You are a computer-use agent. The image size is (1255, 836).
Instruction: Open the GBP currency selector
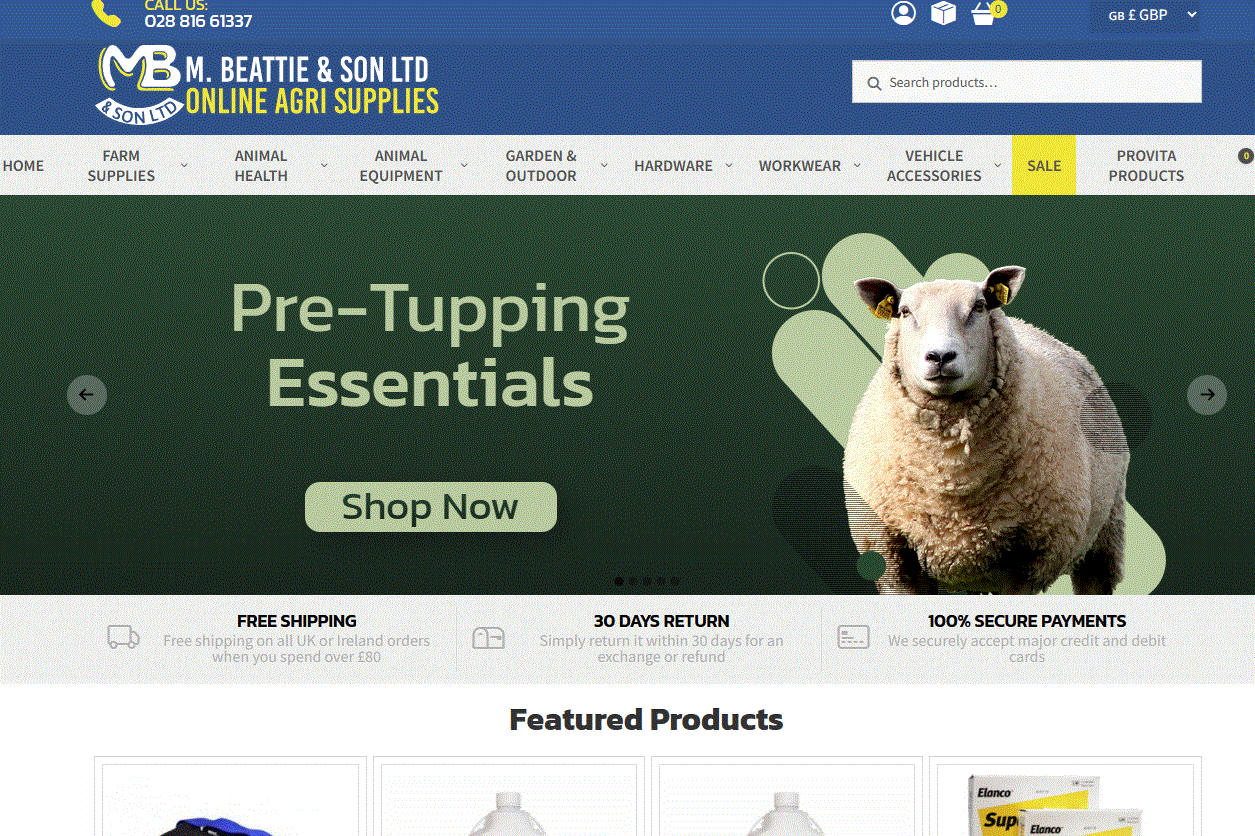1145,15
